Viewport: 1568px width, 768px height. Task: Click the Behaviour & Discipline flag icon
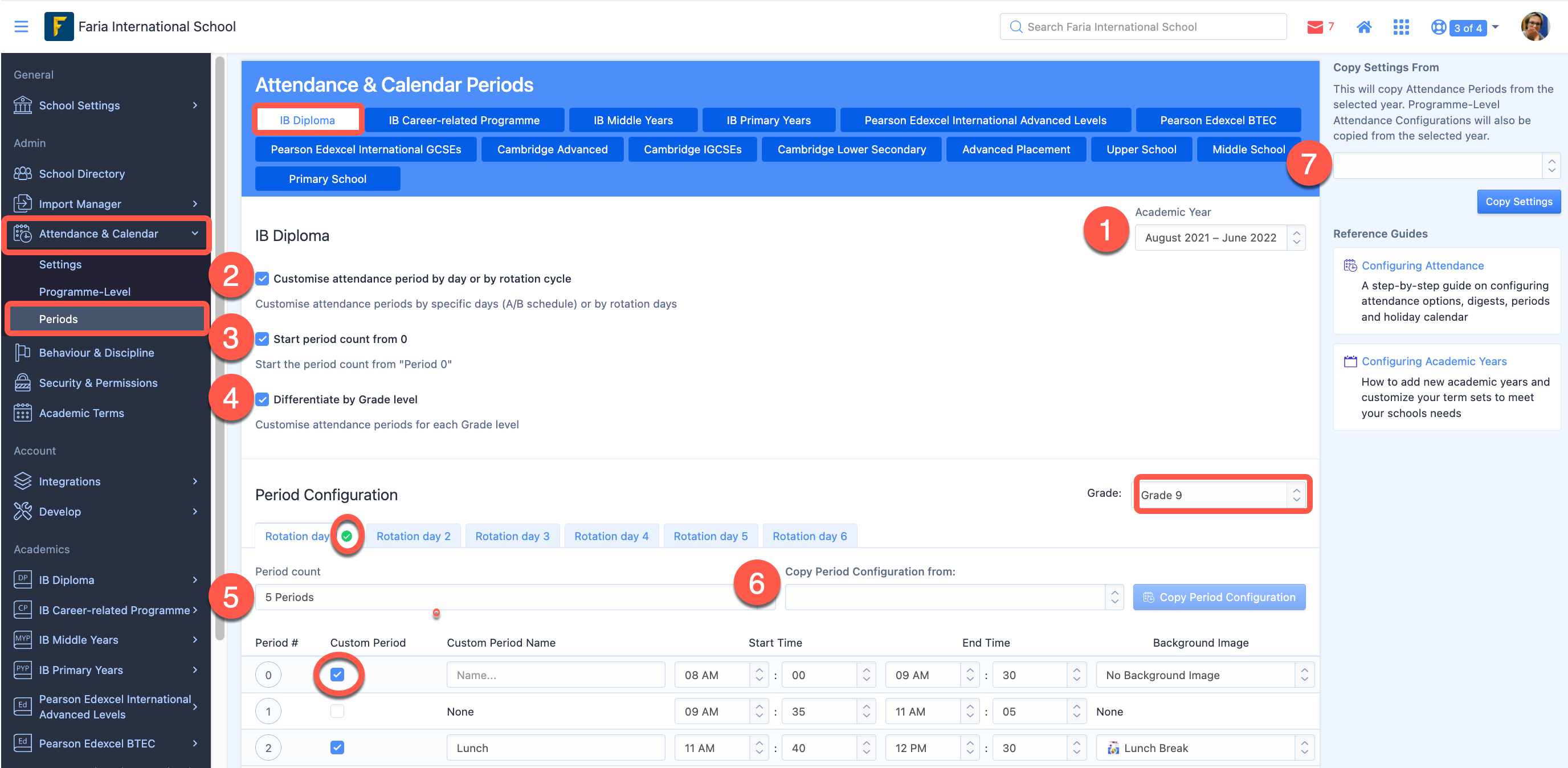coord(23,352)
